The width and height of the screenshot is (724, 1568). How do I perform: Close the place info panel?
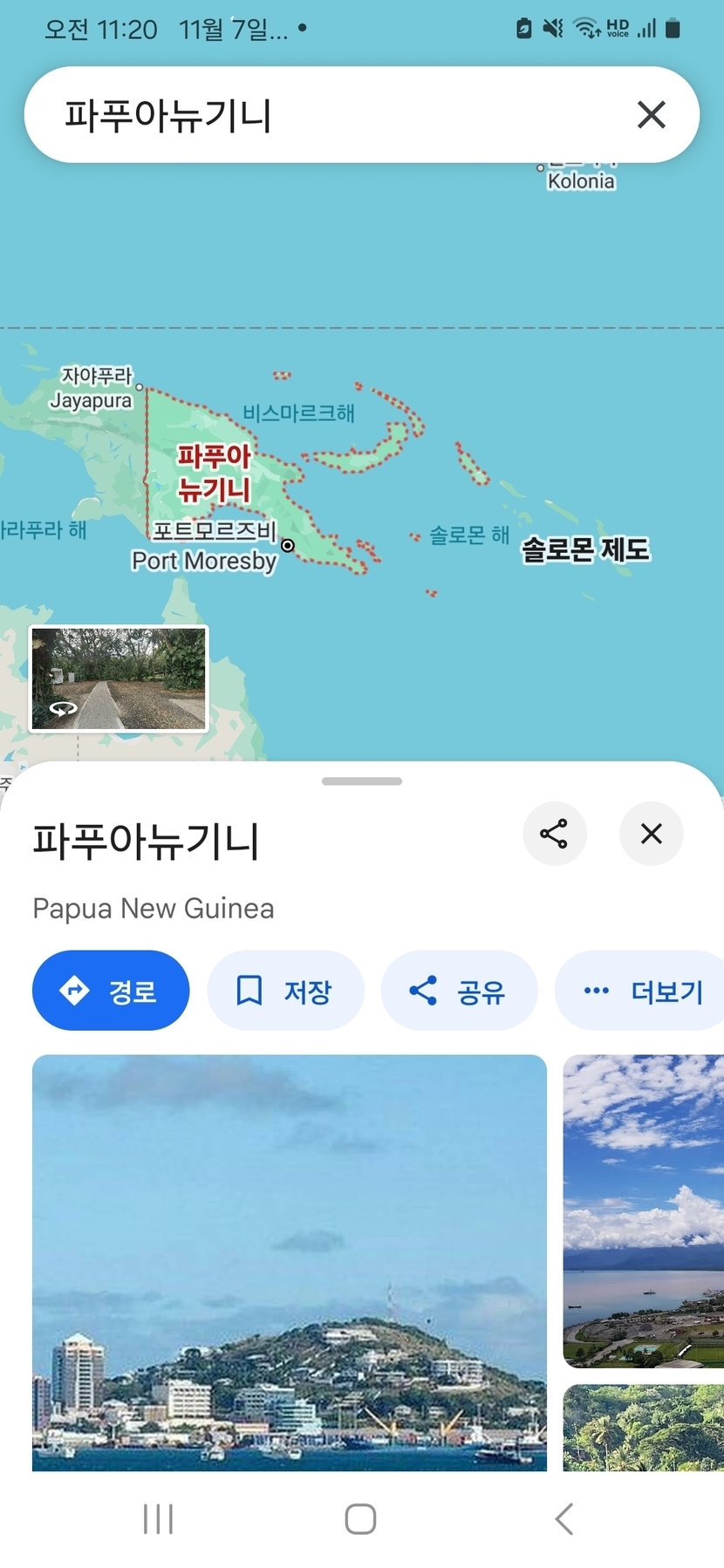(x=651, y=834)
